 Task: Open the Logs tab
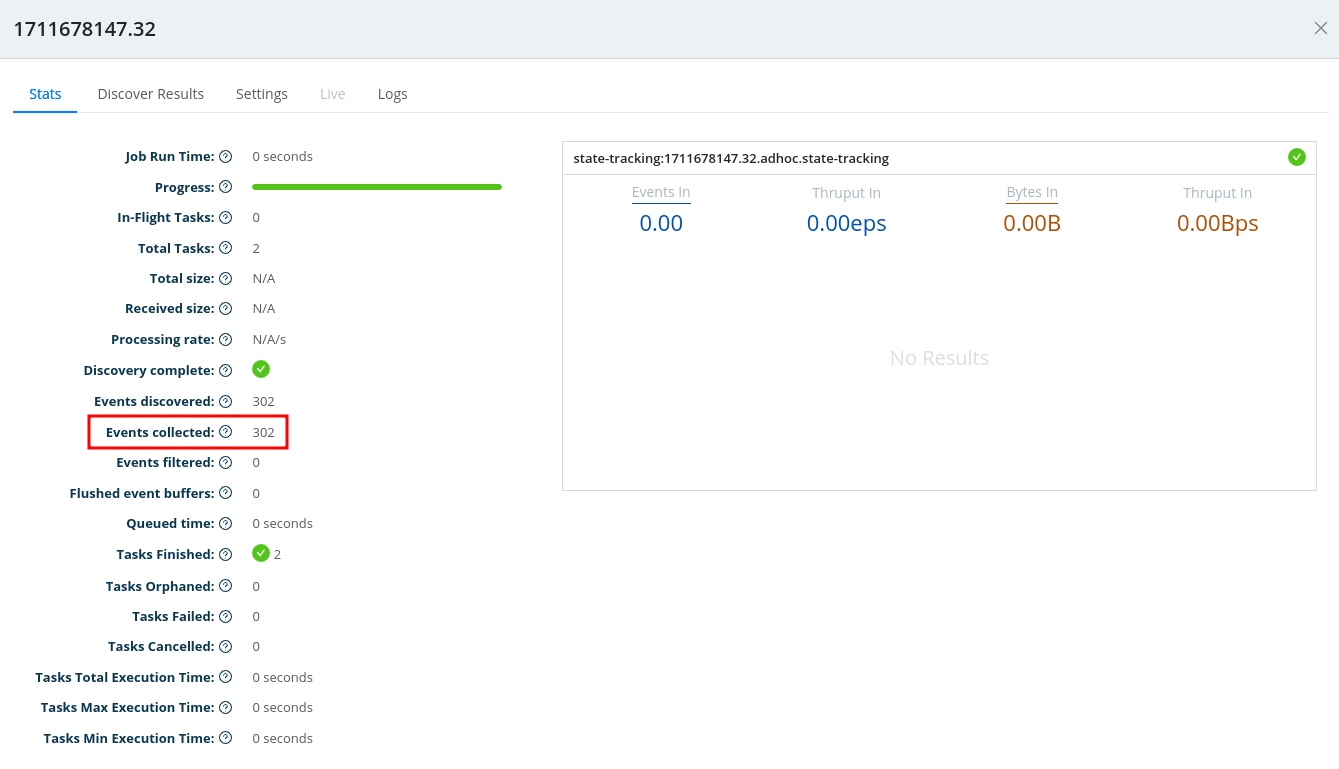point(392,94)
